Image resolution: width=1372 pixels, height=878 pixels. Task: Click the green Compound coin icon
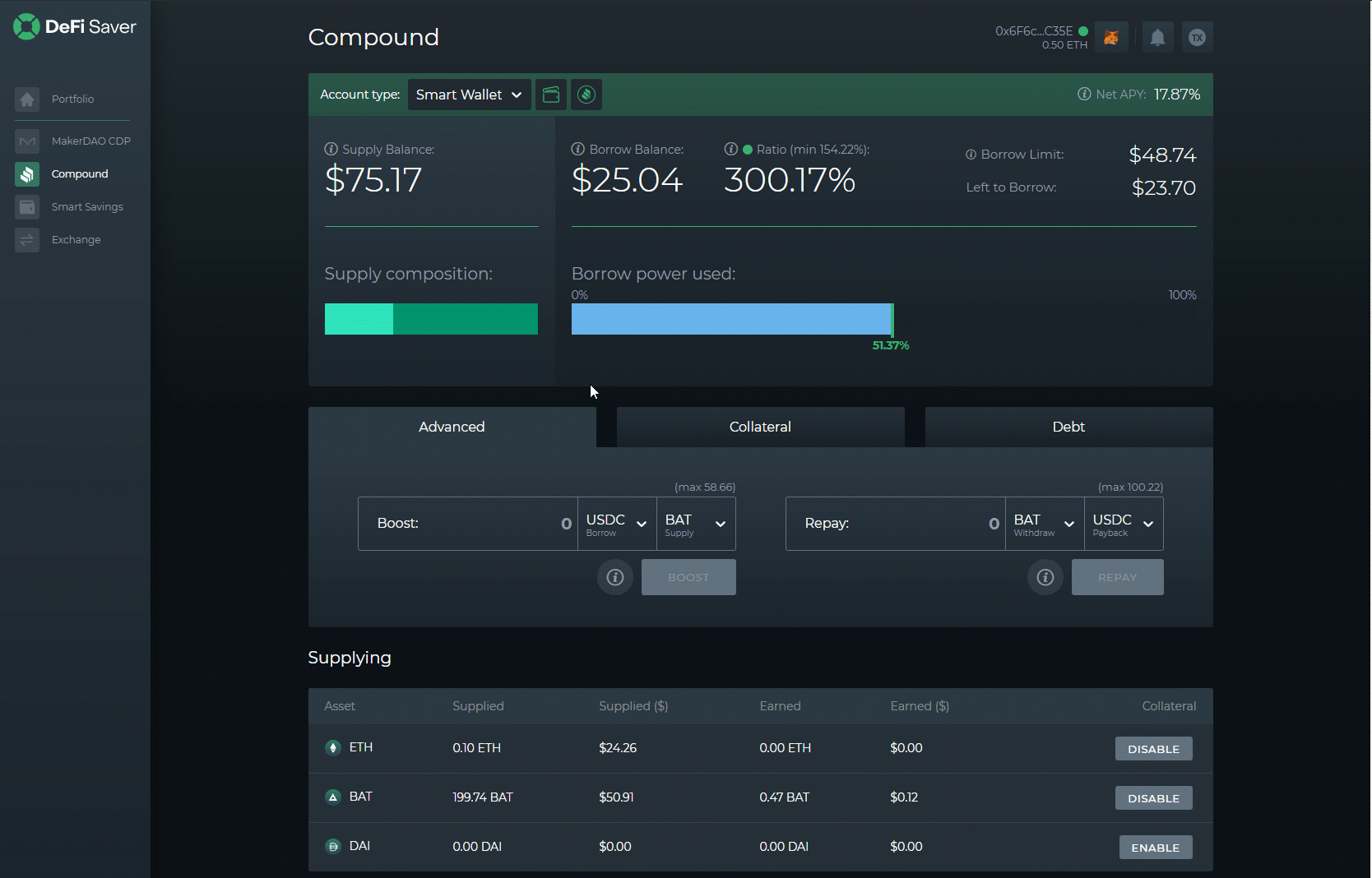(586, 95)
